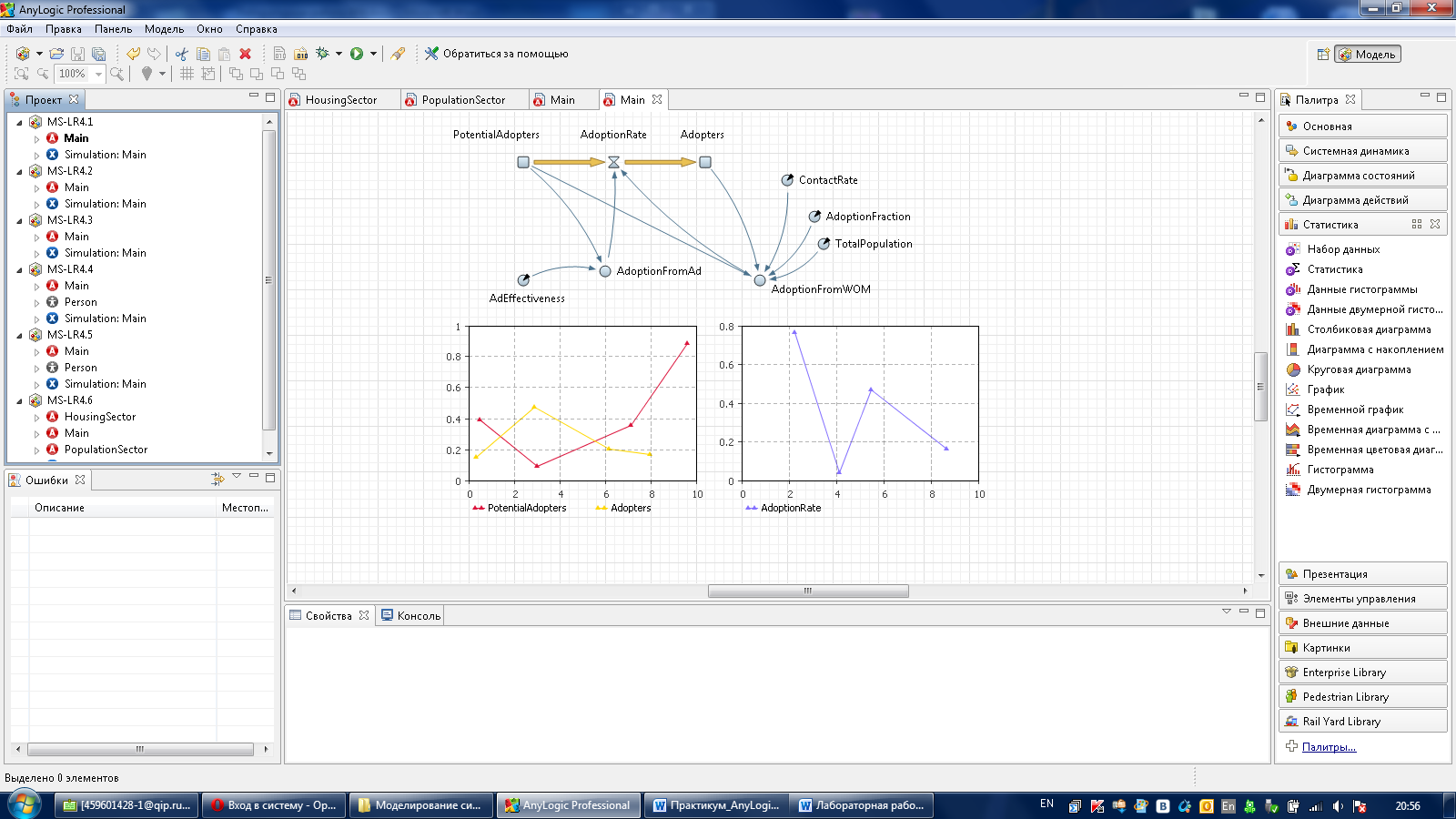Open the Run model dropdown arrow
1456x819 pixels.
(373, 54)
